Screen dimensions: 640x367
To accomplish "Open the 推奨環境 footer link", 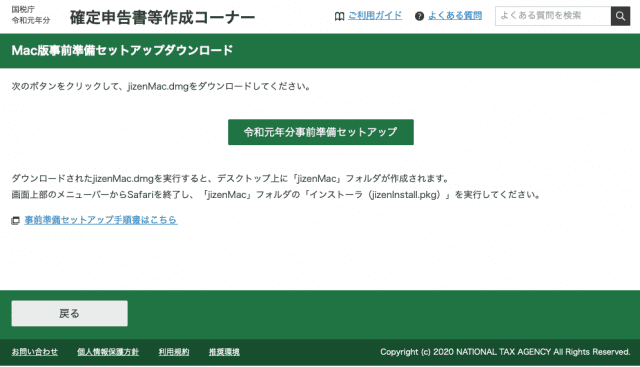I will (224, 352).
